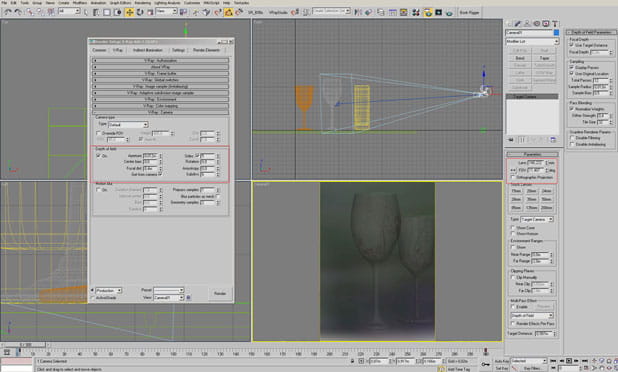Image resolution: width=618 pixels, height=372 pixels.
Task: Open the Modify command panel tab
Action: (518, 24)
